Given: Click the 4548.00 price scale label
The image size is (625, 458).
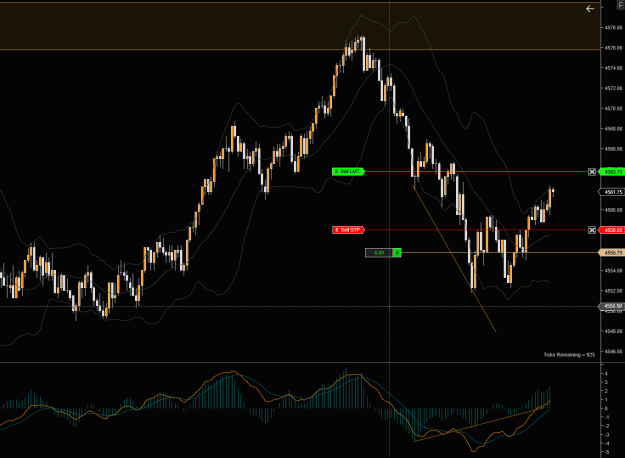Looking at the screenshot, I should 613,331.
